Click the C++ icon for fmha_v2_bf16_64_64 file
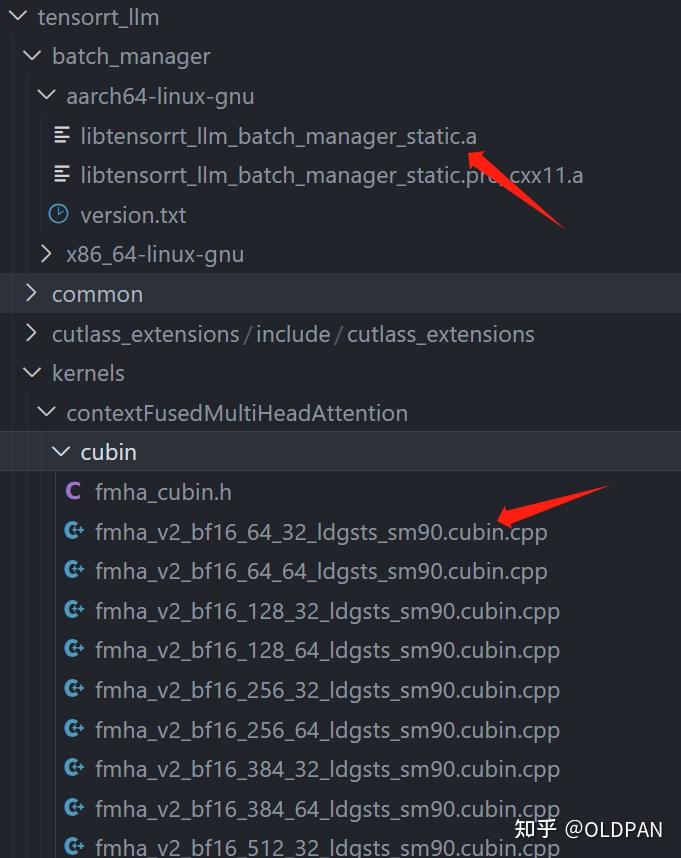The width and height of the screenshot is (681, 858). (73, 570)
